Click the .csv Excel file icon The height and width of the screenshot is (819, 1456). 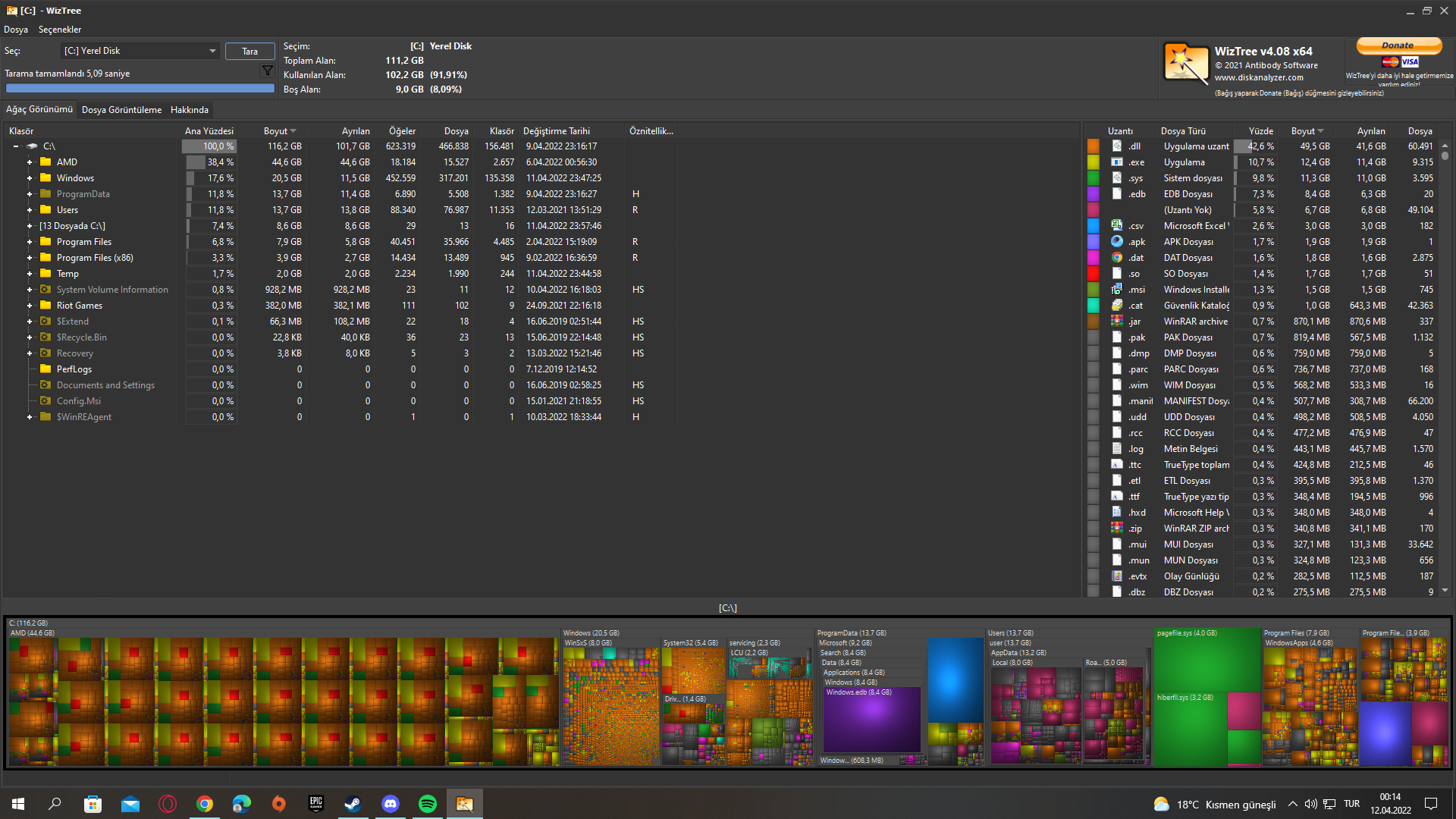(x=1117, y=225)
